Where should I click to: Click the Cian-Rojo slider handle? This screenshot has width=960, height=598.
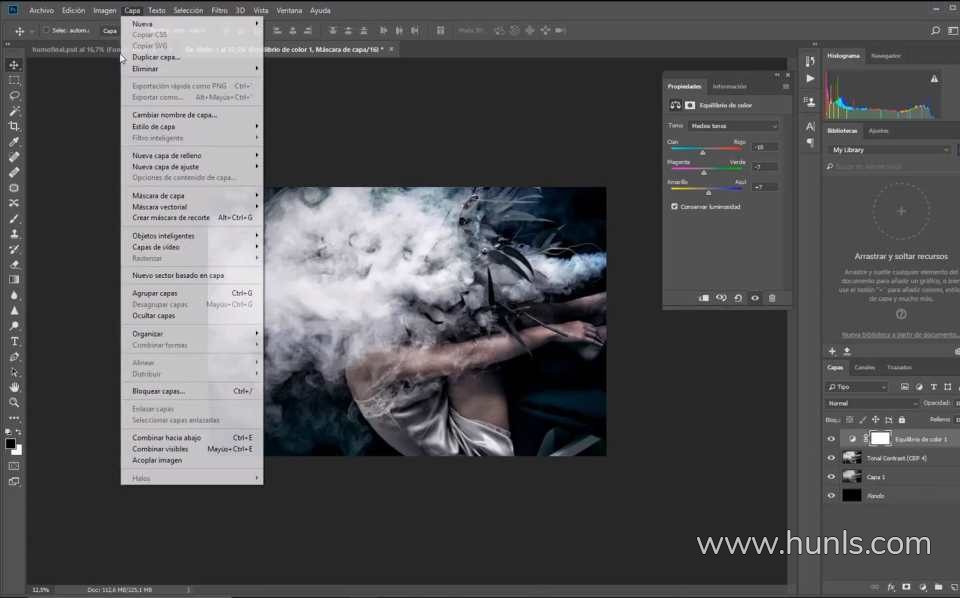click(x=703, y=153)
